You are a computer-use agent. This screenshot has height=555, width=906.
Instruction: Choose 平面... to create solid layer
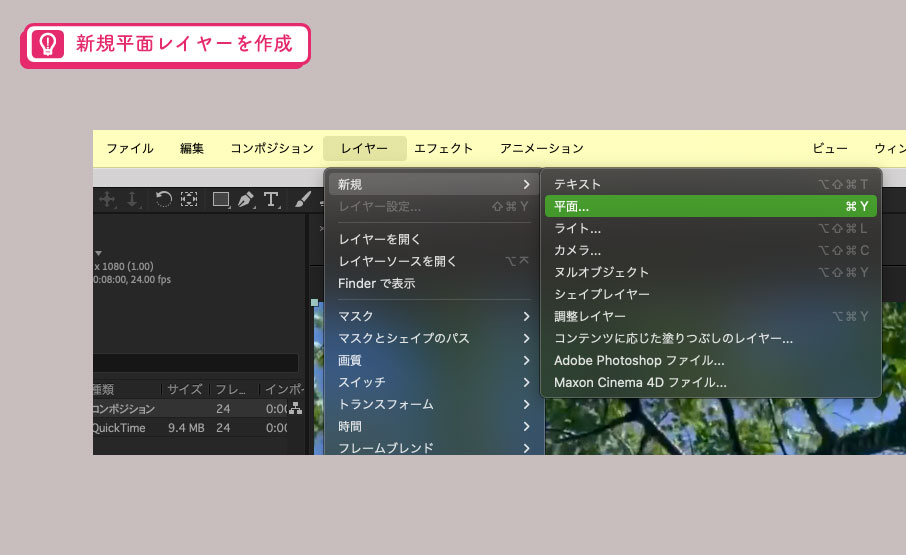[x=711, y=206]
